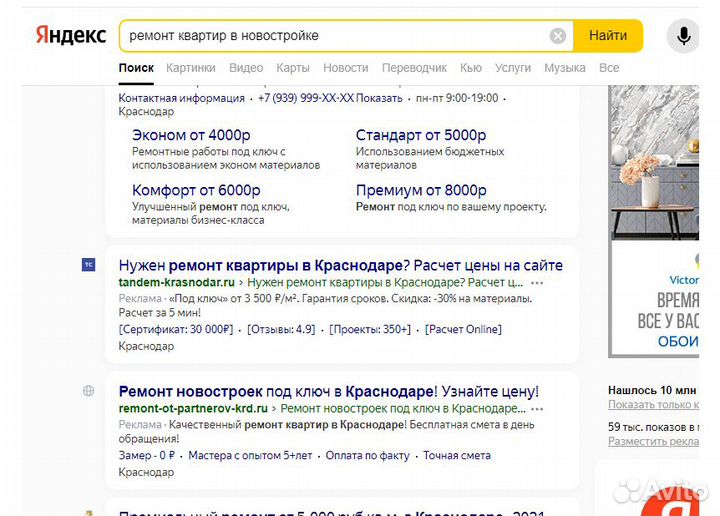Image resolution: width=720 pixels, height=516 pixels.
Task: Click the ОБОИ text in the banner ad
Action: [678, 342]
